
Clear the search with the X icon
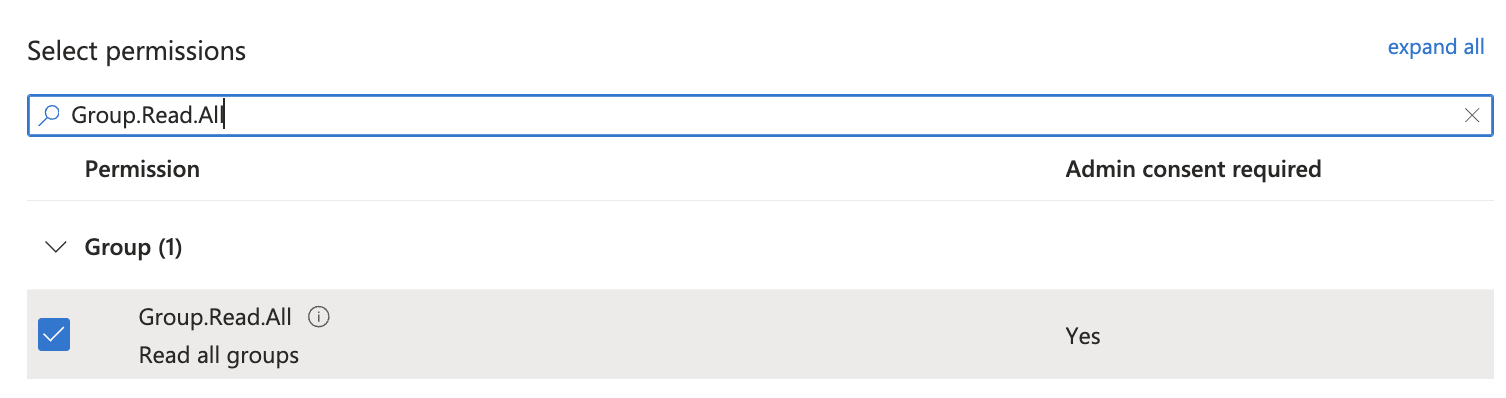pyautogui.click(x=1471, y=115)
